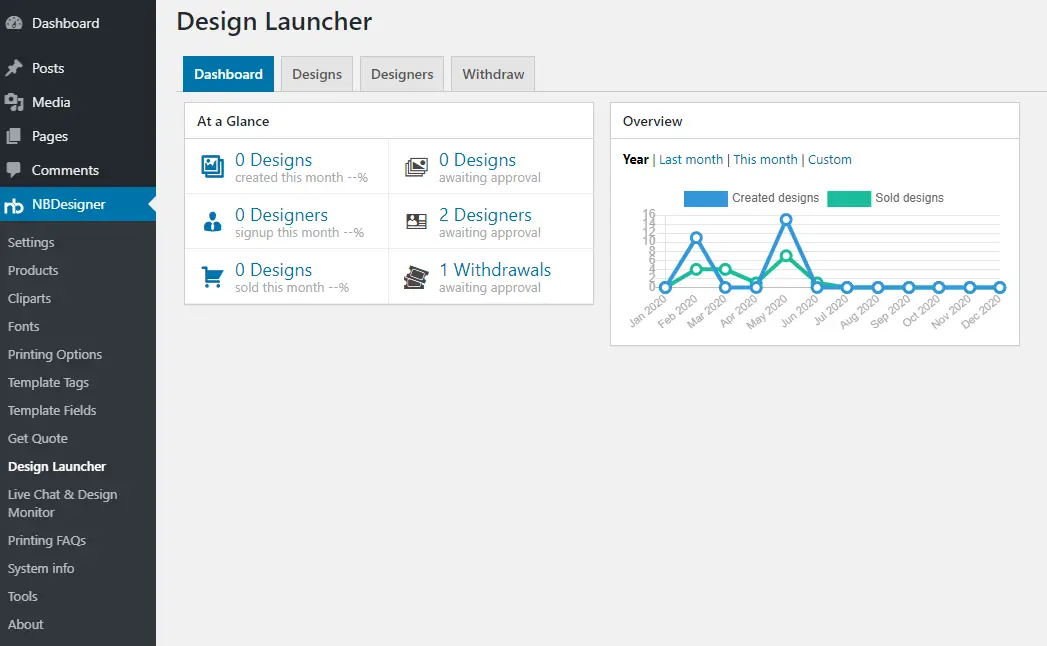Toggle Created designs blue legend swatch
The height and width of the screenshot is (646, 1047).
click(x=706, y=198)
